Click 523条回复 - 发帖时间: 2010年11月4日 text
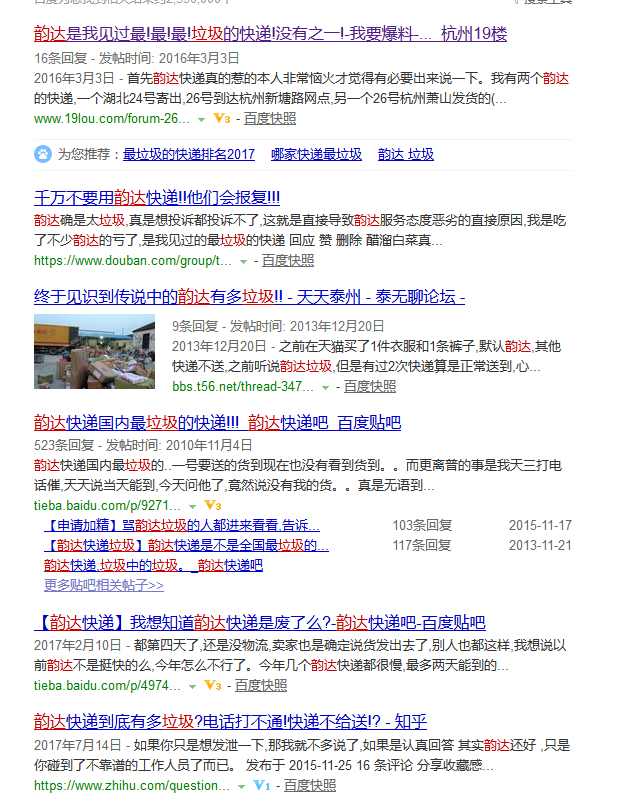622x801 pixels. click(x=143, y=445)
